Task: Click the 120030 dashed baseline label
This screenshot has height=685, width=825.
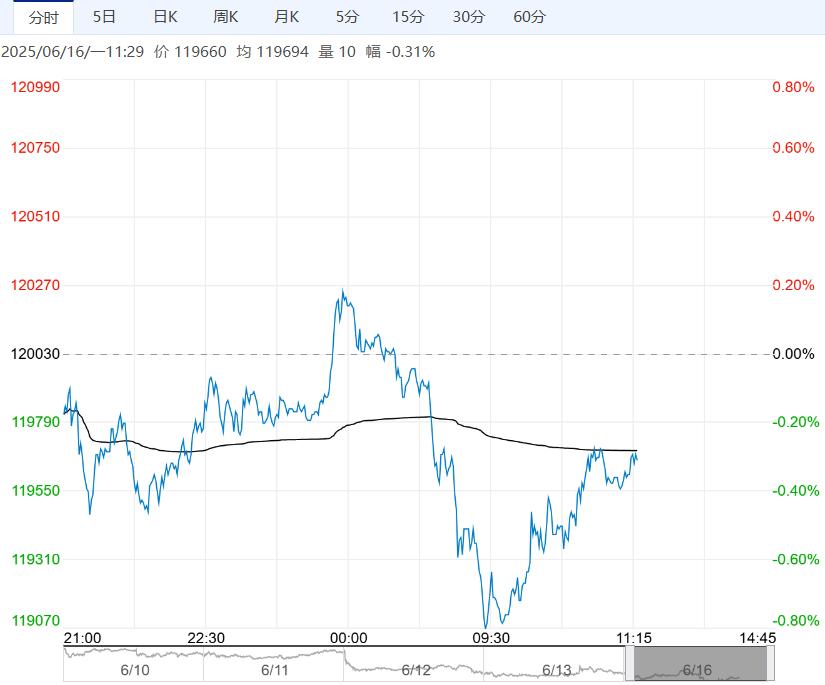Action: (x=35, y=354)
